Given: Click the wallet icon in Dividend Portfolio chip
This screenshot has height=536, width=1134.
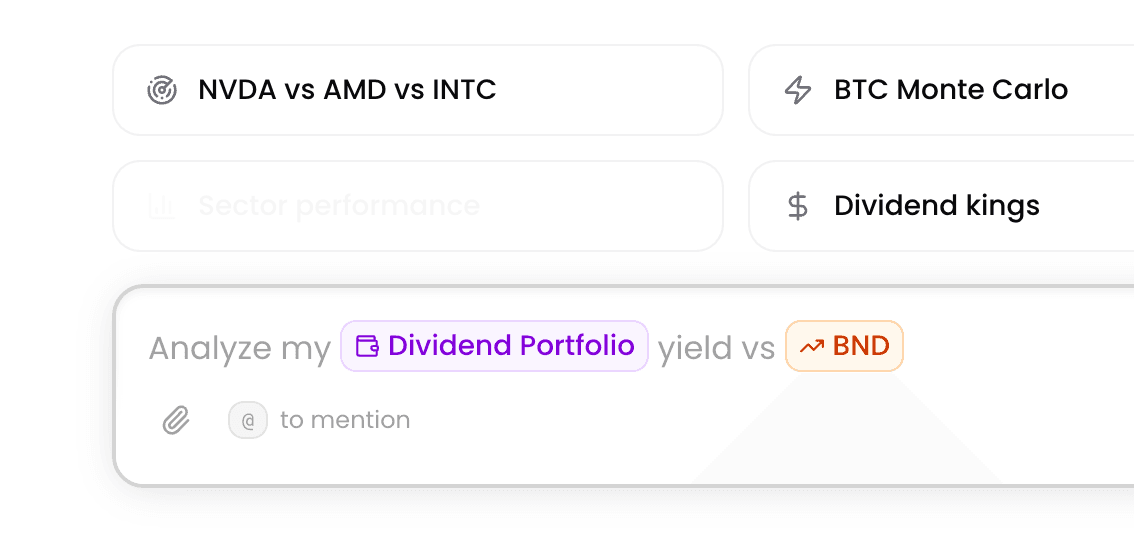Looking at the screenshot, I should (368, 346).
